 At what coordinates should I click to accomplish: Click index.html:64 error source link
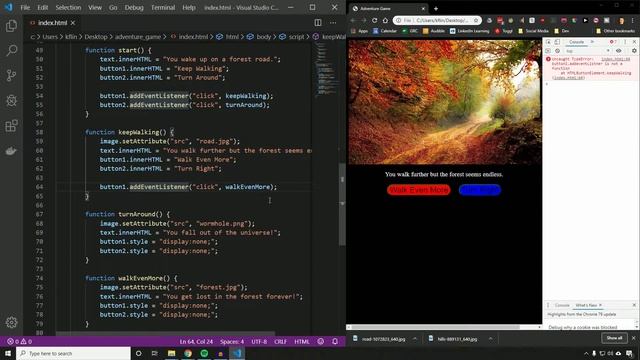(616, 59)
